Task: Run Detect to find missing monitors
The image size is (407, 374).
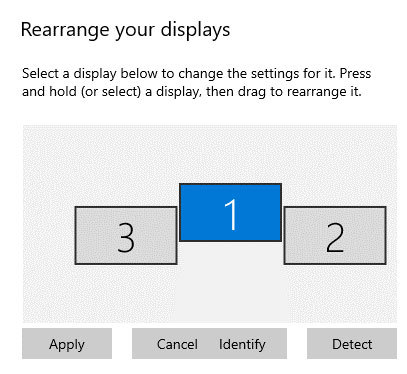Action: tap(352, 344)
